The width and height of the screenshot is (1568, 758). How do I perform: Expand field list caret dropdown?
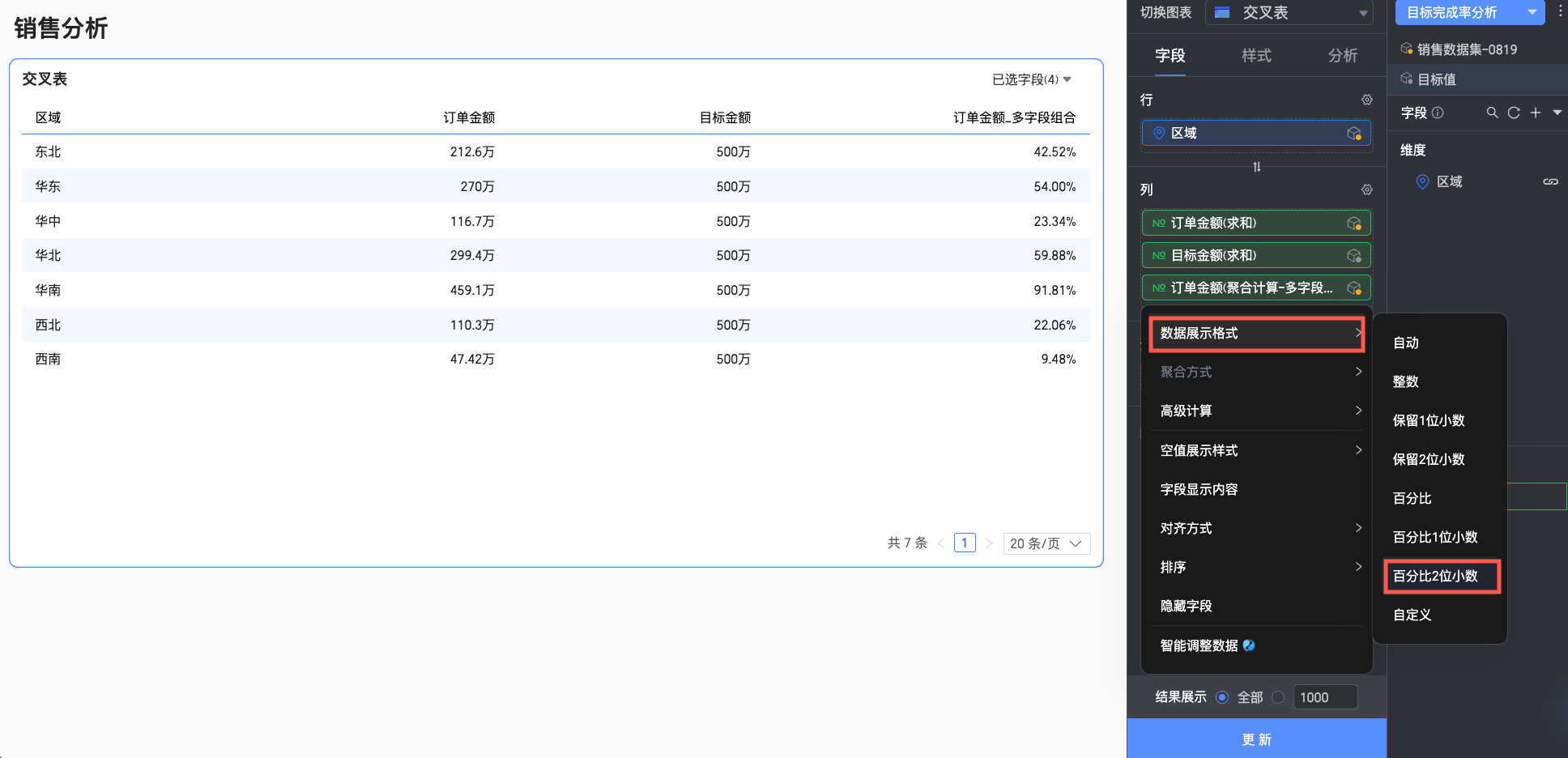(1557, 113)
